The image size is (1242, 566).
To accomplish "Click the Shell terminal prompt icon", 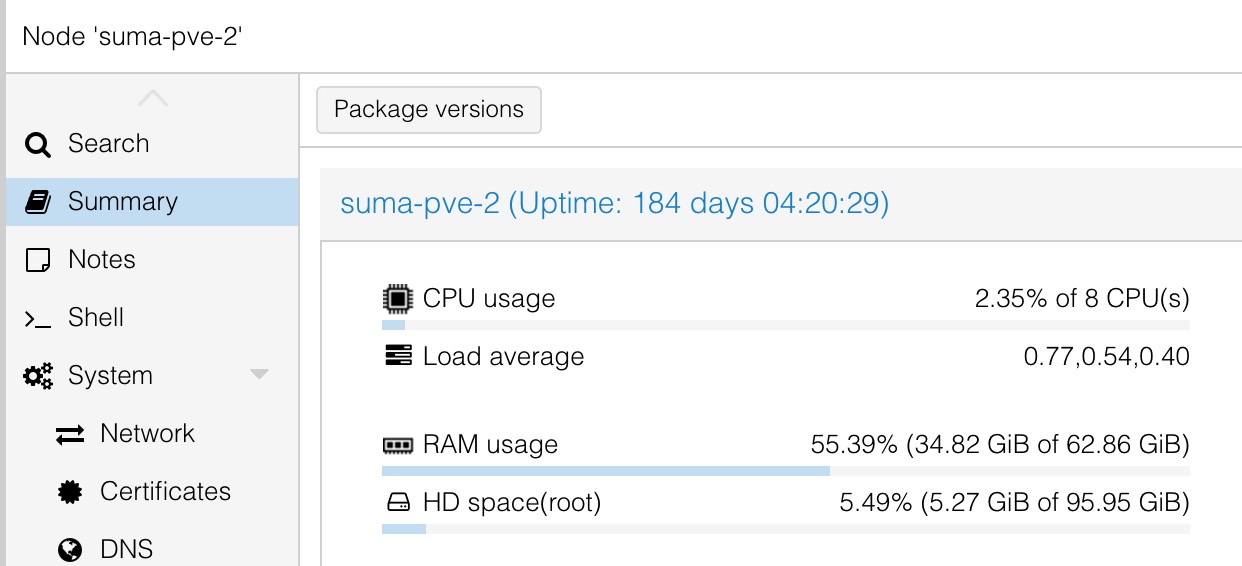I will point(38,319).
